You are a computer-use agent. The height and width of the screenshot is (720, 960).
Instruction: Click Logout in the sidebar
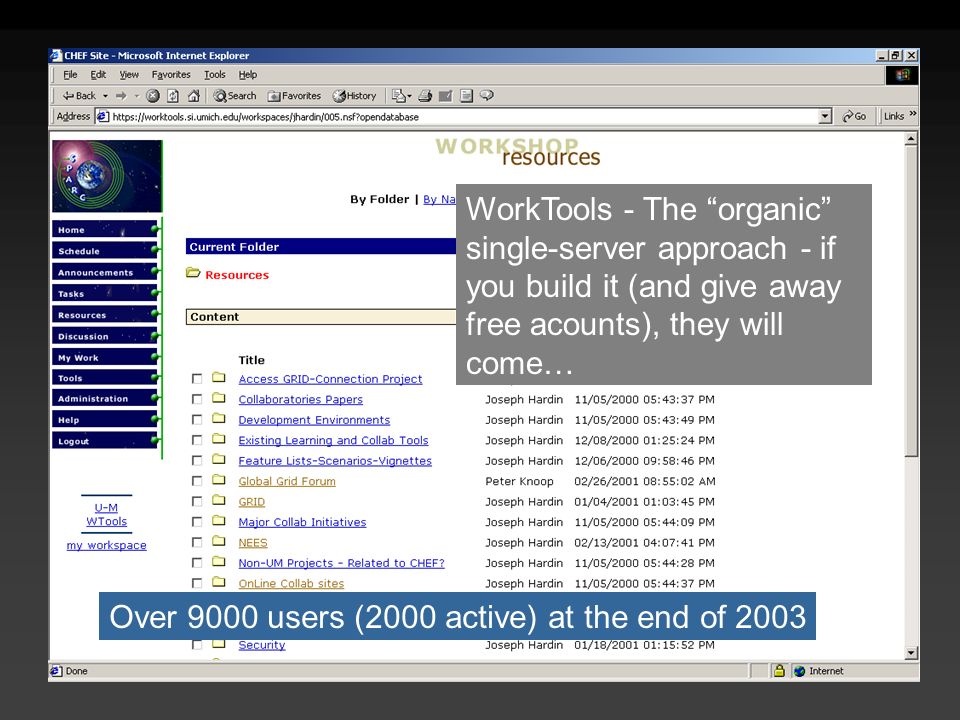[105, 441]
